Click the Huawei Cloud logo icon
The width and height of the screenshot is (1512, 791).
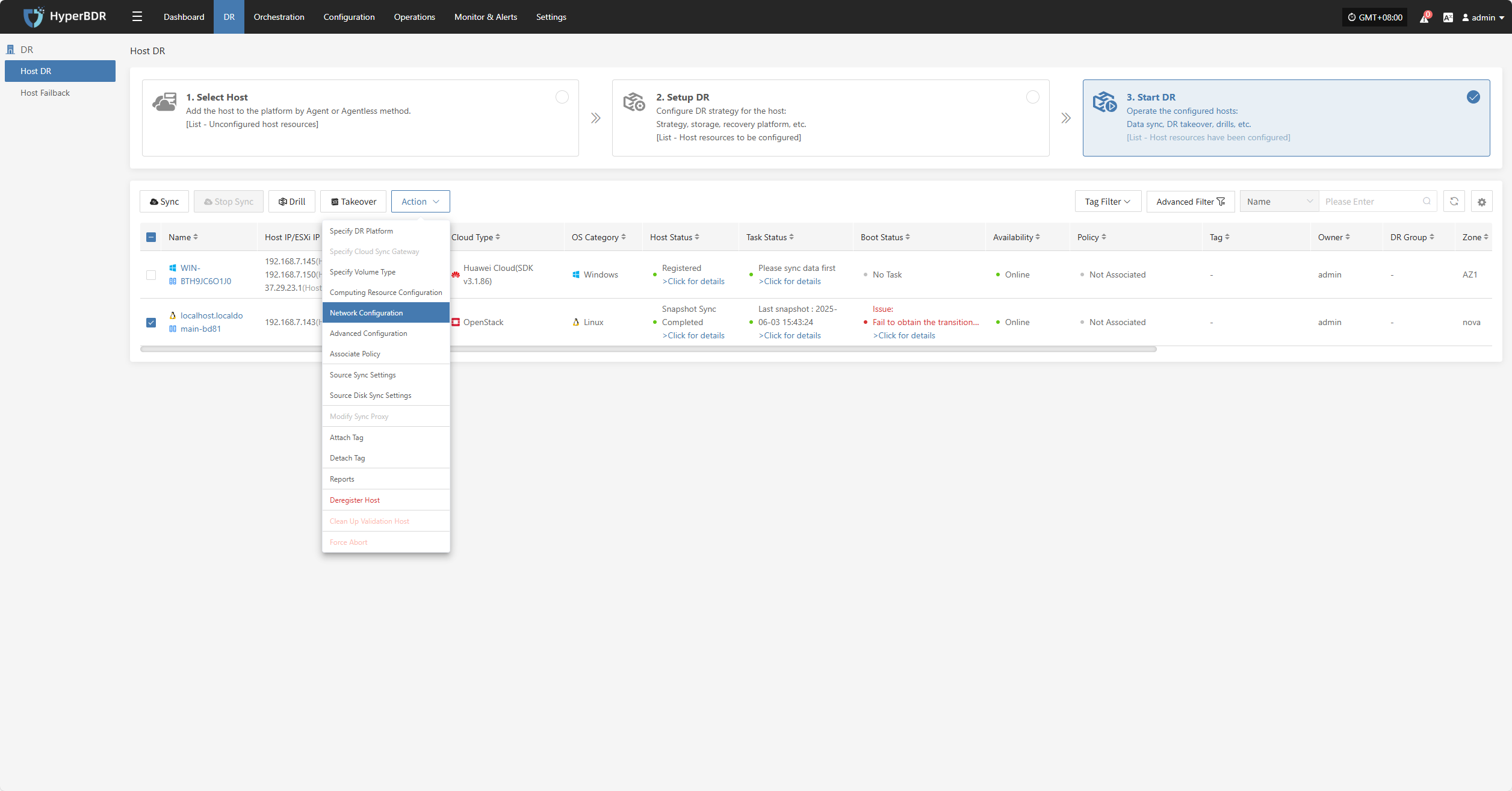(x=456, y=275)
